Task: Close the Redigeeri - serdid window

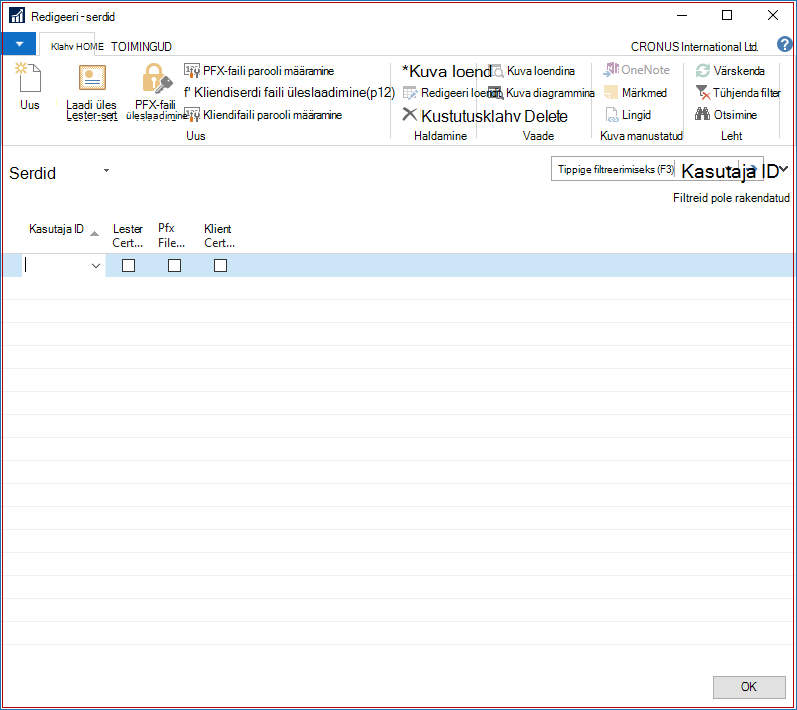Action: [x=773, y=15]
